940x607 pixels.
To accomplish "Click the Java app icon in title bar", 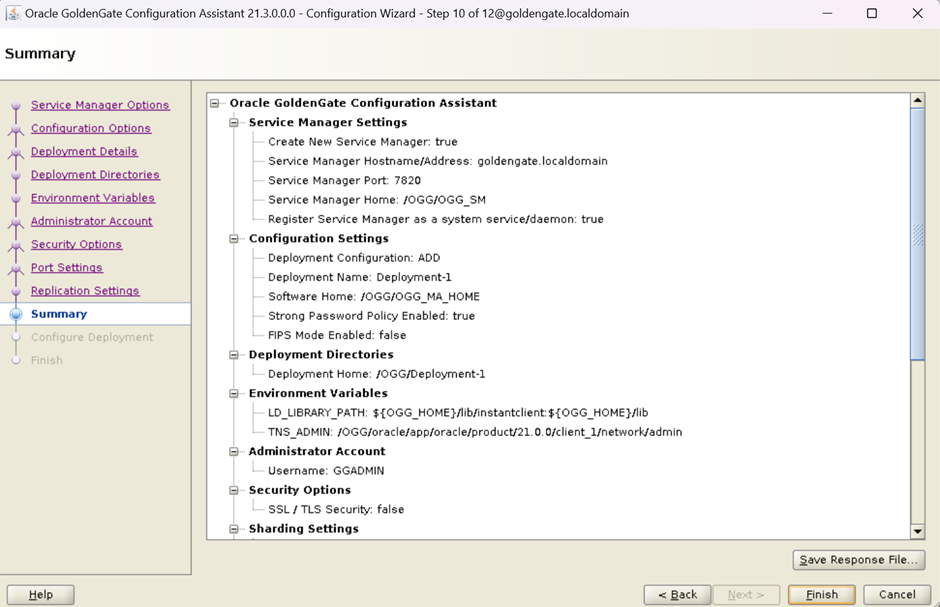I will 13,14.
